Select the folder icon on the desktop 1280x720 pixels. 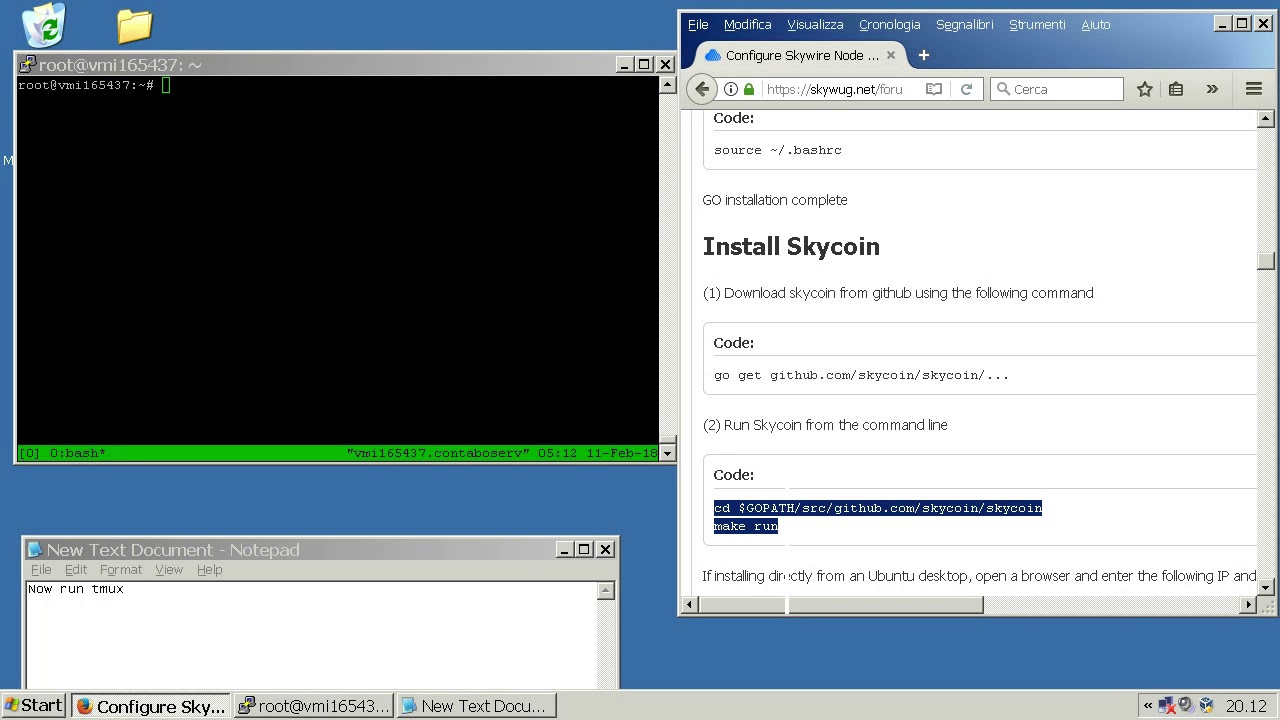tap(134, 25)
